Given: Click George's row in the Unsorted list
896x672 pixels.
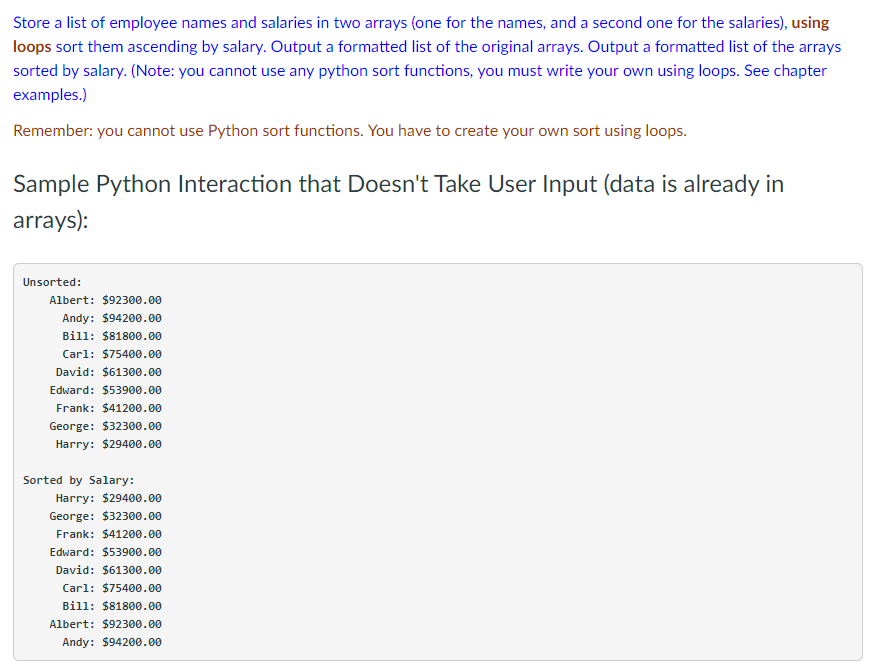Looking at the screenshot, I should (x=105, y=426).
